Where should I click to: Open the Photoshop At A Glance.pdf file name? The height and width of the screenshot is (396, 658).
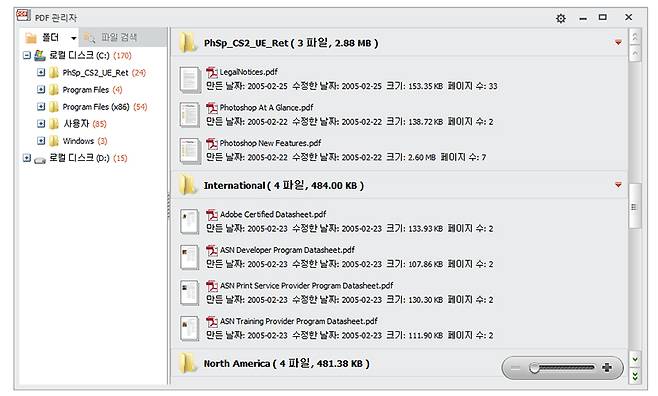266,108
